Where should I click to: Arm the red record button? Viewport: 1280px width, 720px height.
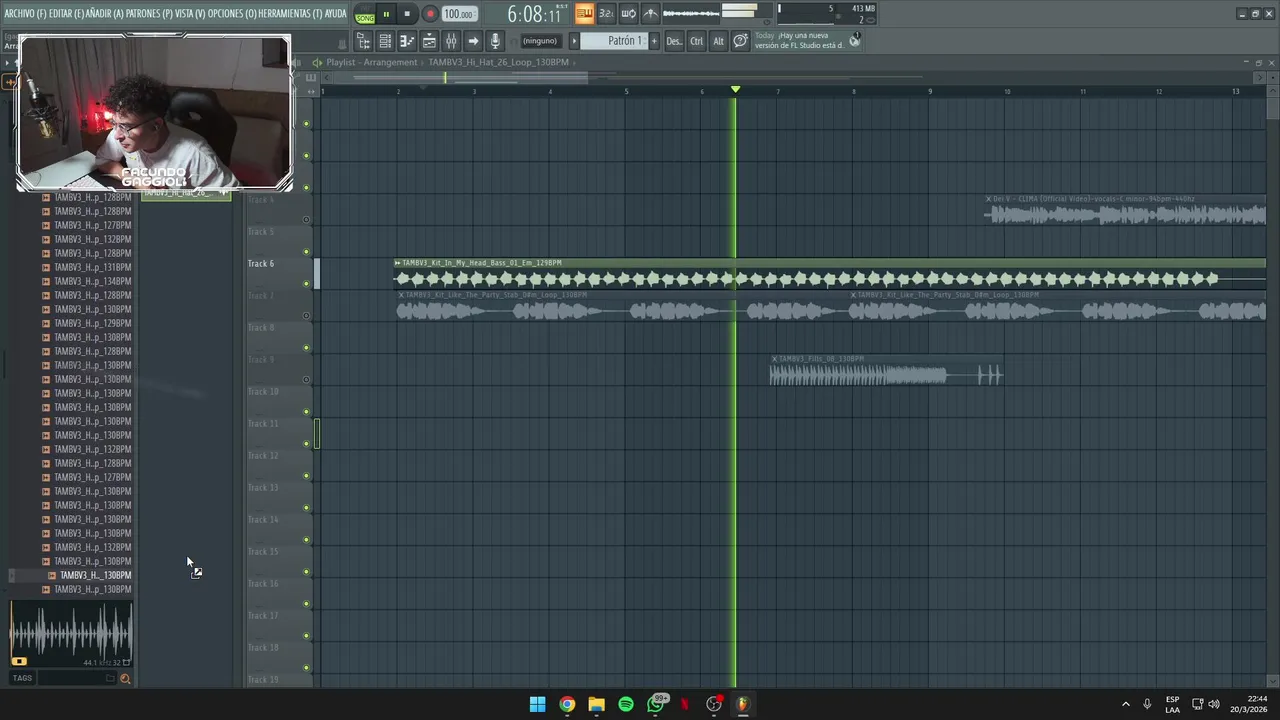pos(429,14)
